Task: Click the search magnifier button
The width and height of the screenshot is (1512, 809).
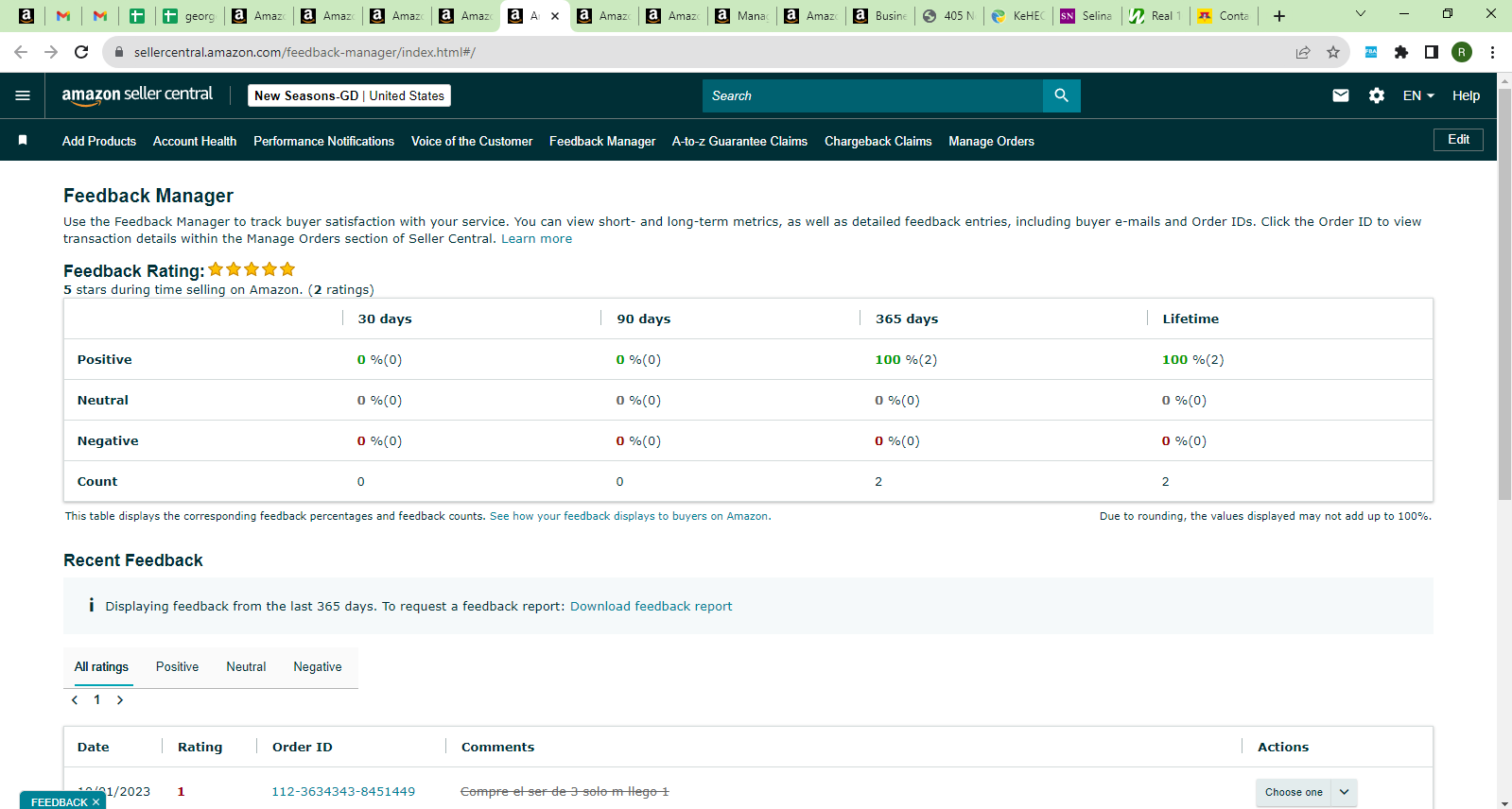Action: (1061, 95)
